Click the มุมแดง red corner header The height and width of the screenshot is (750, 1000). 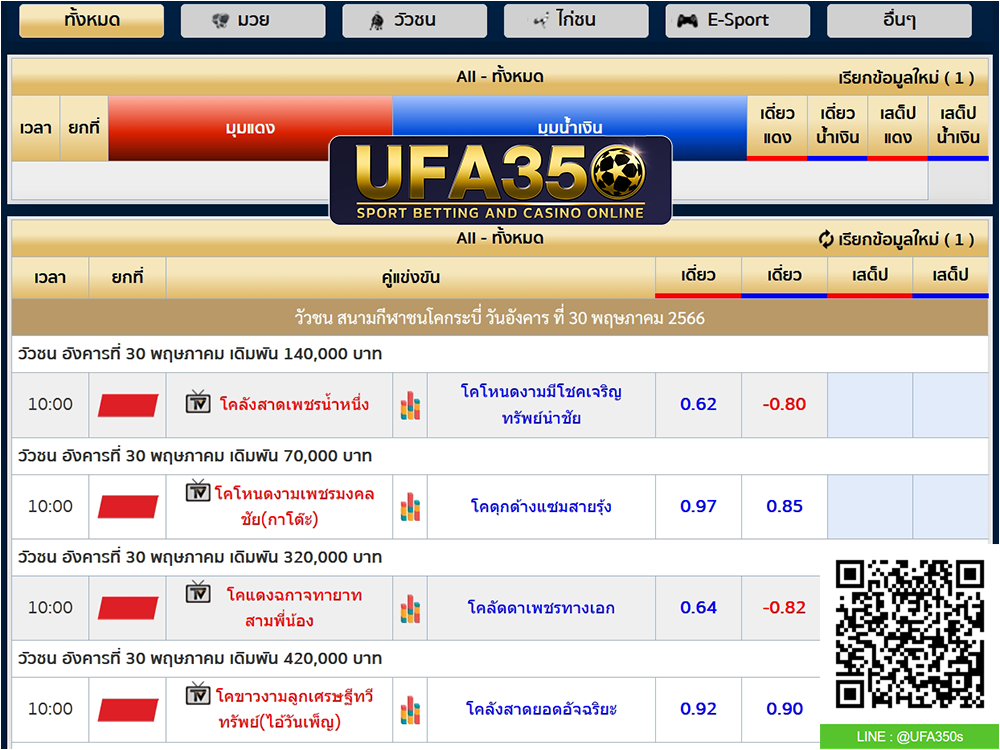250,128
